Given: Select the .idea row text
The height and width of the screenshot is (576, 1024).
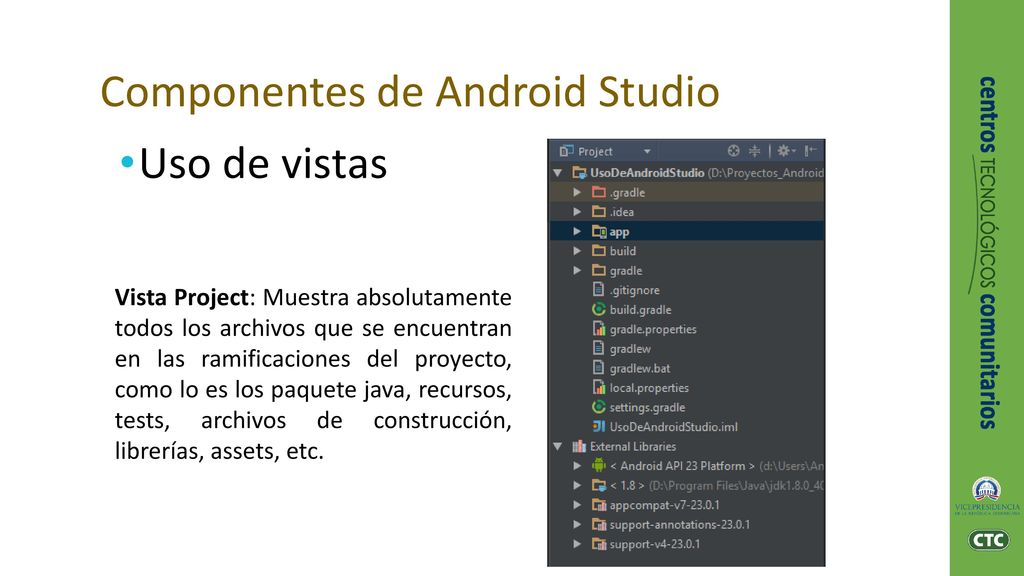Looking at the screenshot, I should [622, 212].
